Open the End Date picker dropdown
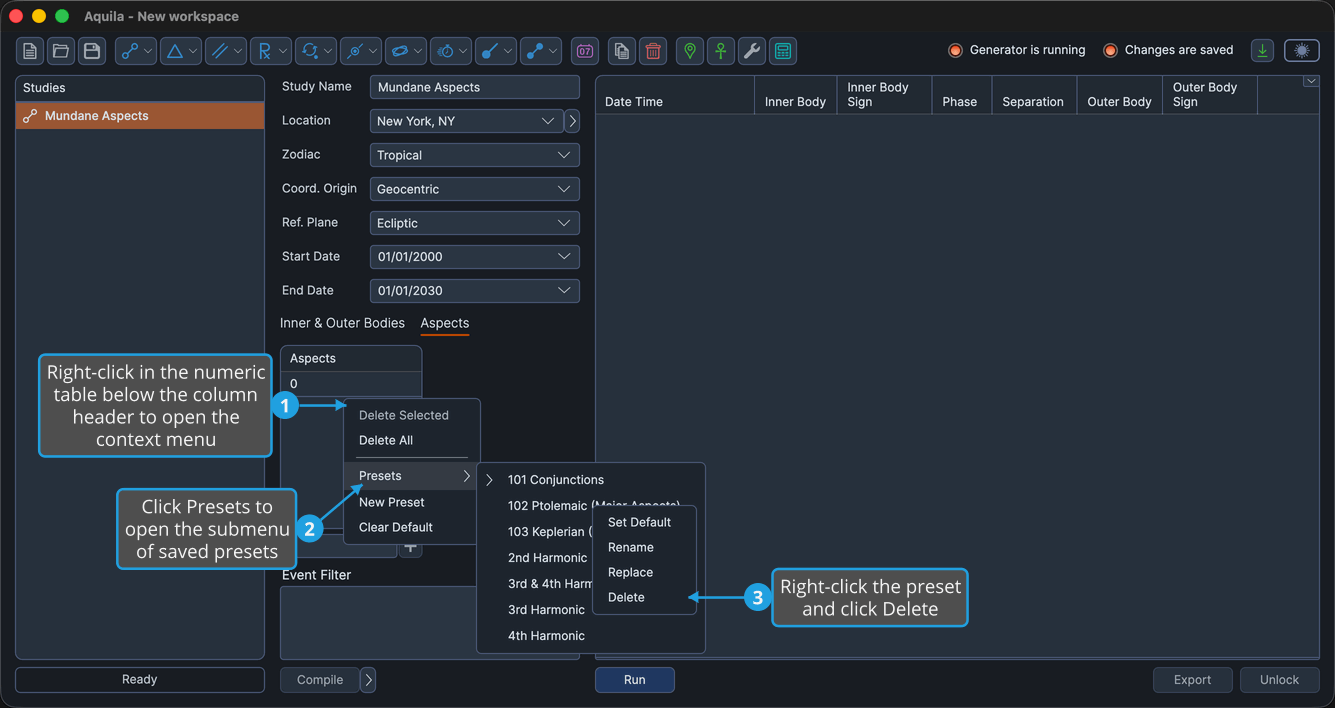The height and width of the screenshot is (708, 1335). coord(475,291)
